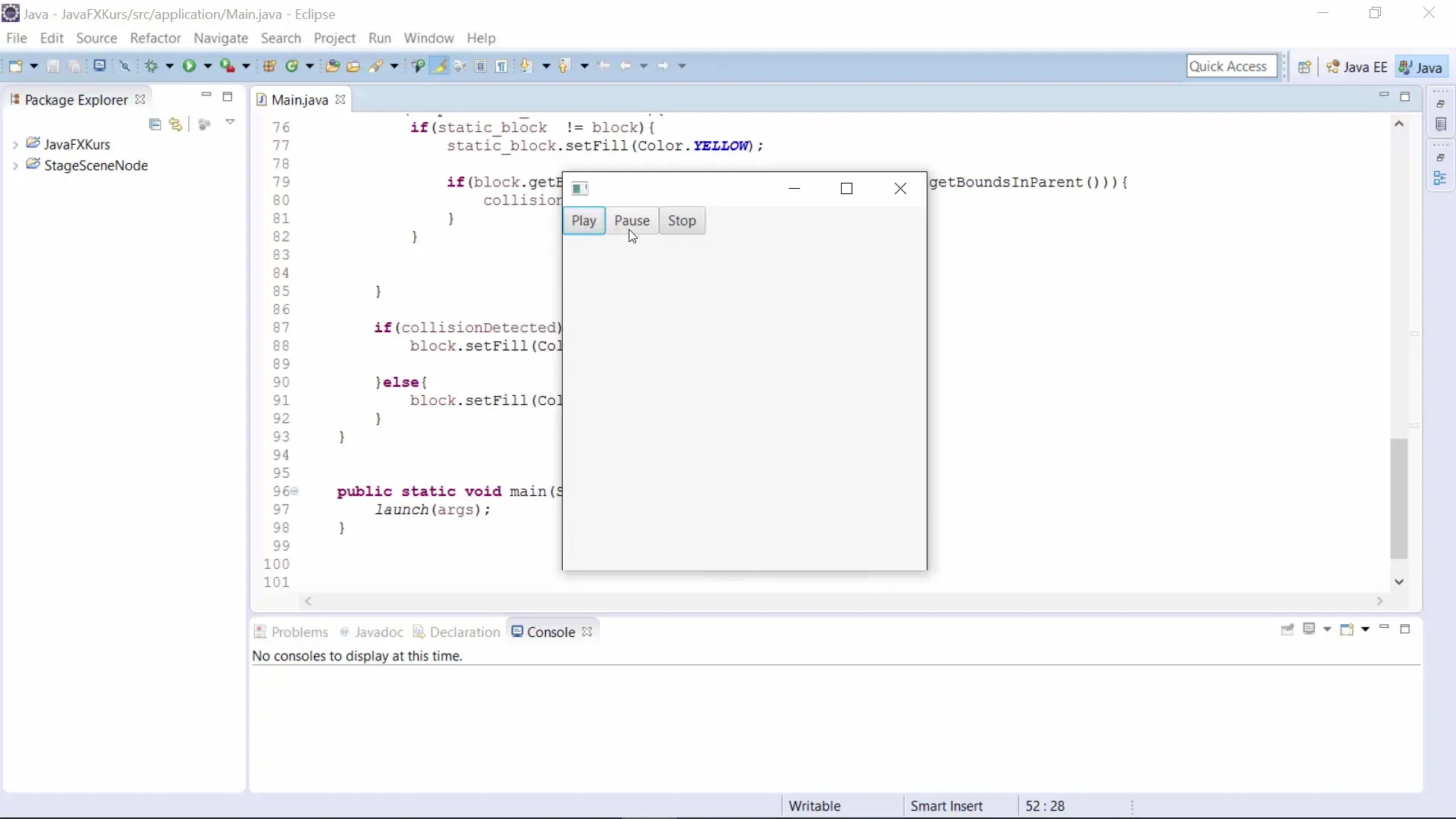This screenshot has height=819, width=1456.
Task: Open the Window menu
Action: pos(428,38)
